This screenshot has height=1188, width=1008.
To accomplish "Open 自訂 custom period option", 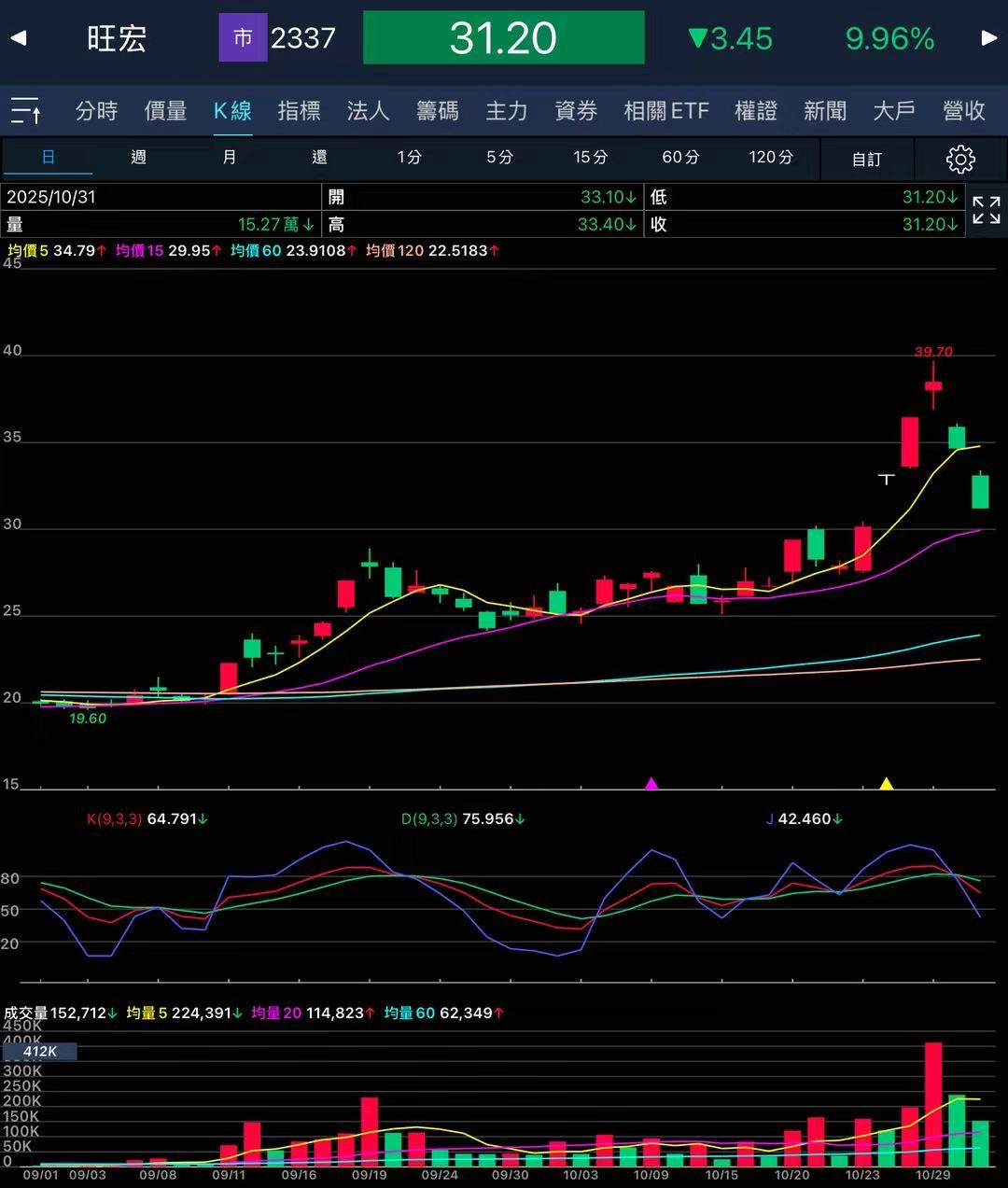I will point(866,159).
